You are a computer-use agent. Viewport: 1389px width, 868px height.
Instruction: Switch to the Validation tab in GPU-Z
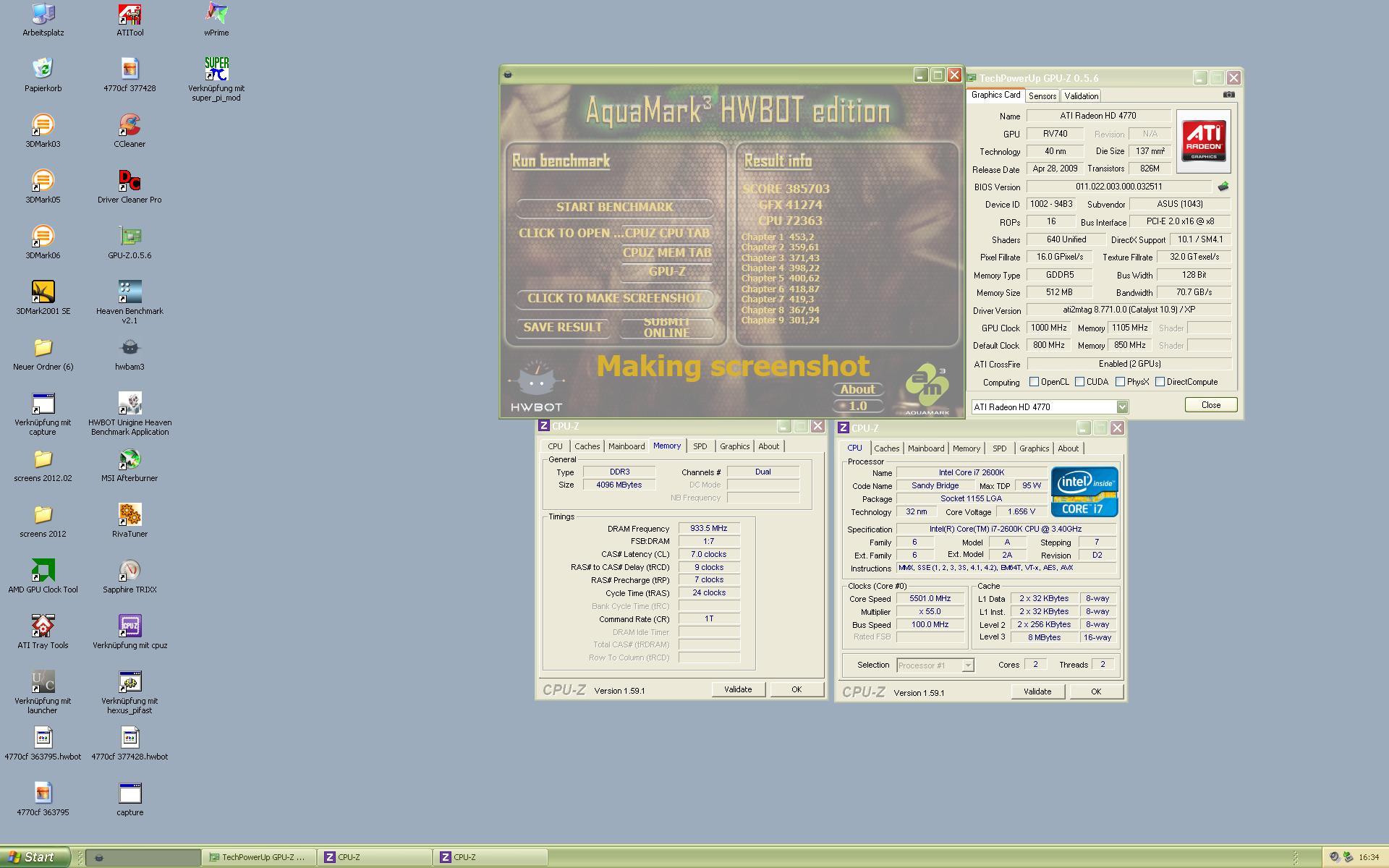coord(1082,96)
